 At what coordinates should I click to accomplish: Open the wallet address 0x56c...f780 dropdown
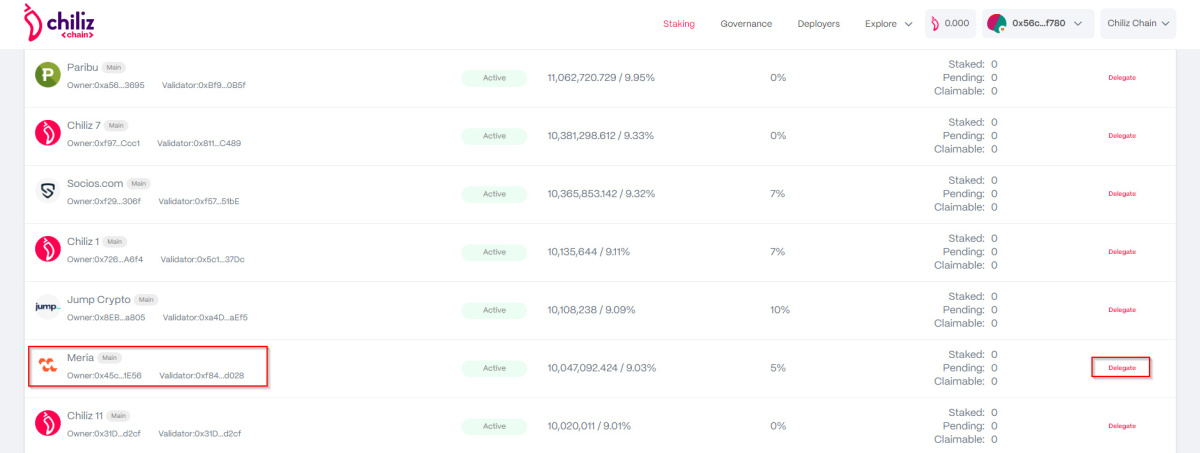click(1037, 23)
